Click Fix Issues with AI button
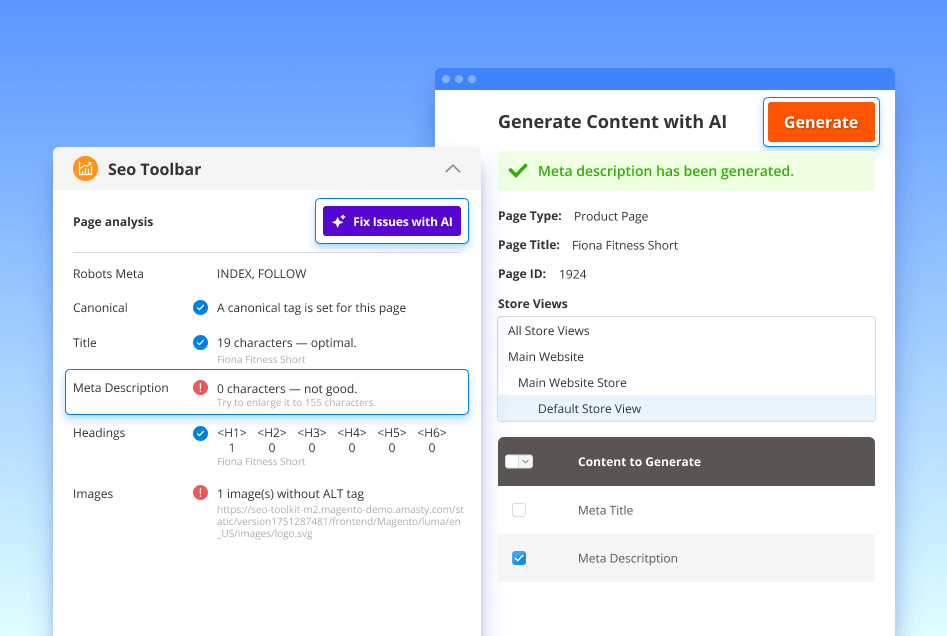The height and width of the screenshot is (636, 947). point(392,222)
